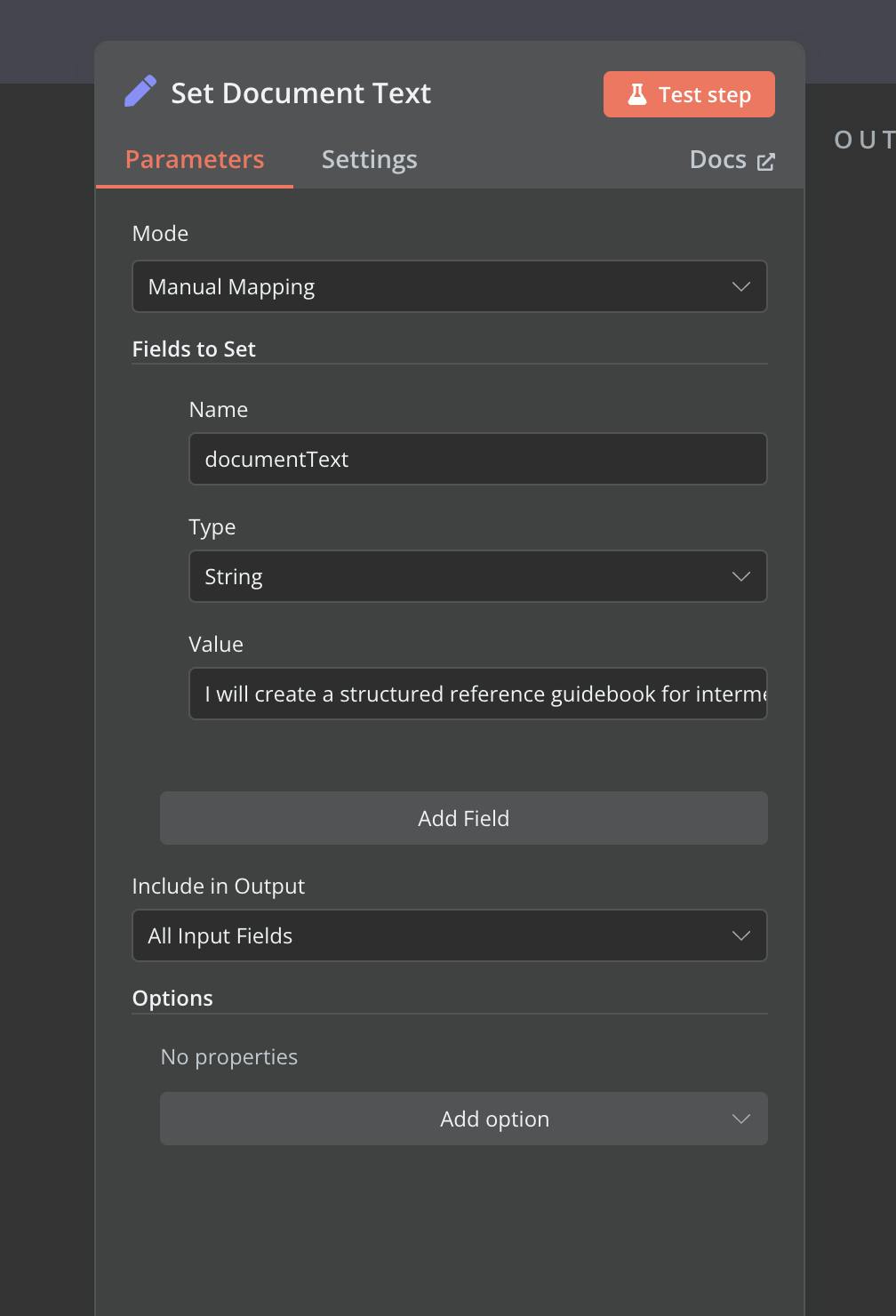
Task: Switch to the Settings tab
Action: tap(369, 159)
